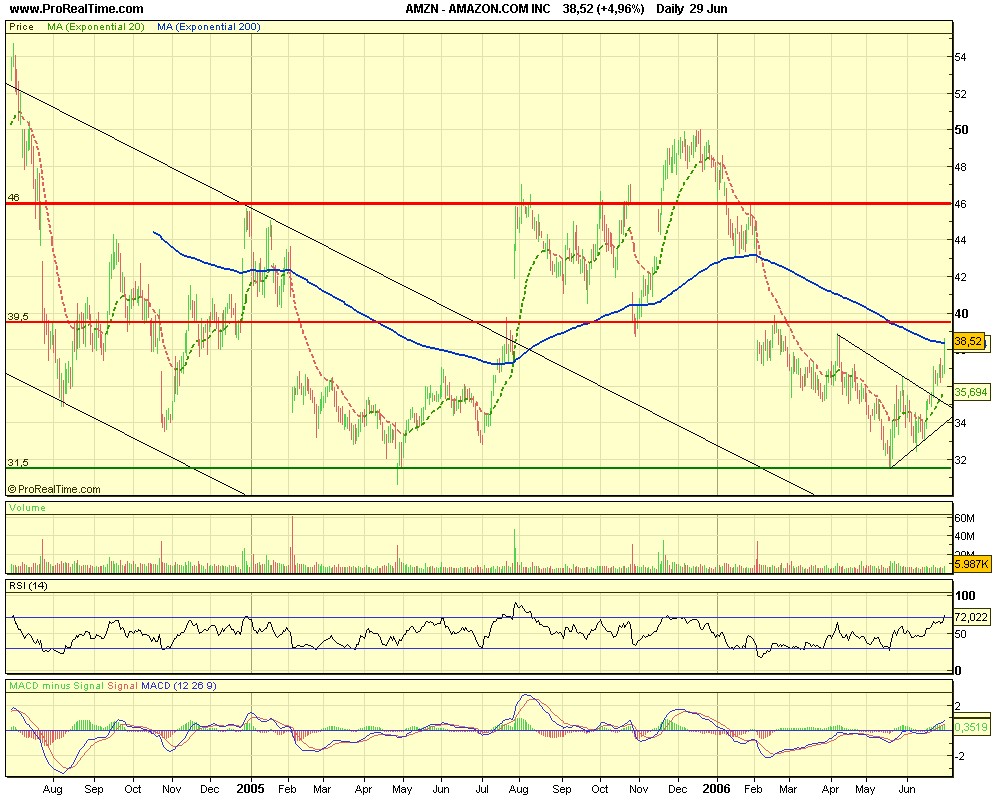This screenshot has height=800, width=1000.
Task: Click the 39,5 level label
Action: click(18, 316)
